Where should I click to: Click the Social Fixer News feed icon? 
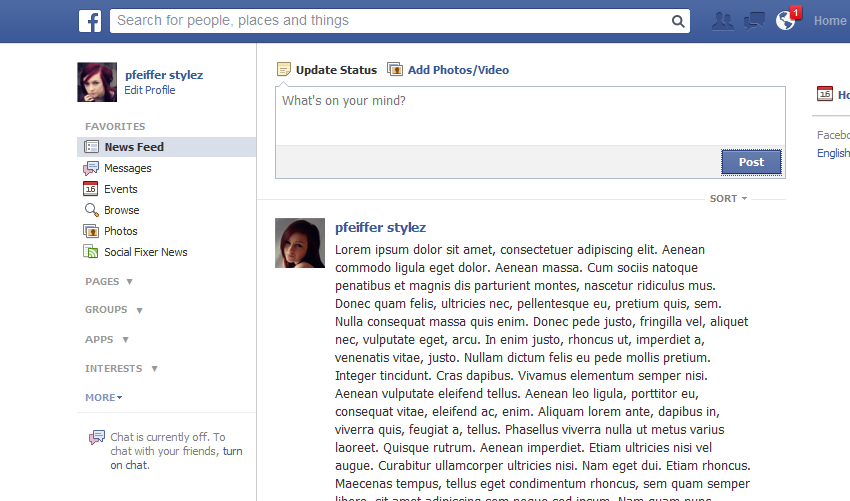click(91, 252)
